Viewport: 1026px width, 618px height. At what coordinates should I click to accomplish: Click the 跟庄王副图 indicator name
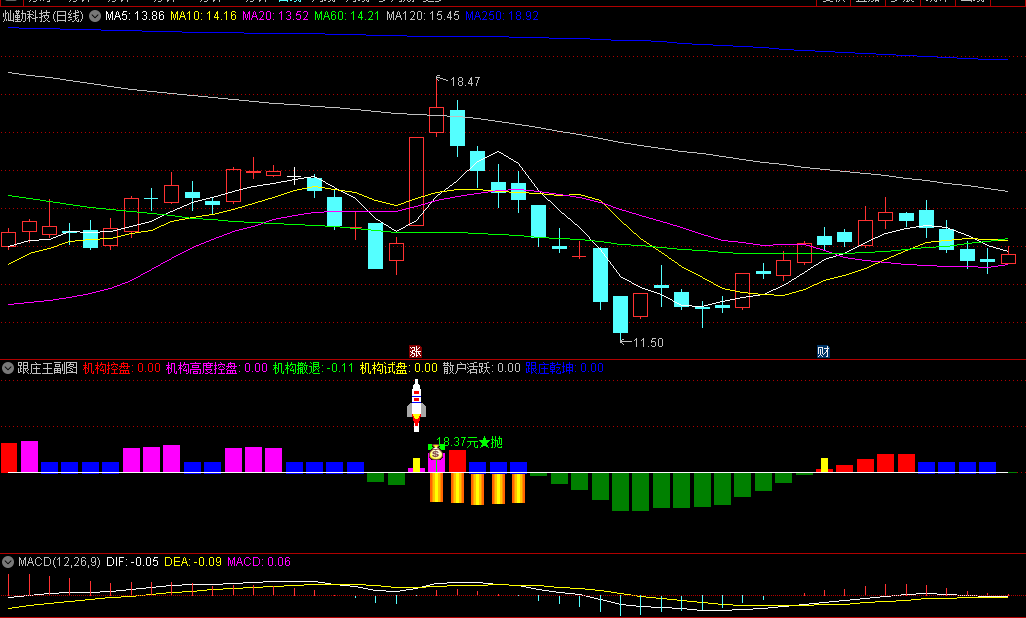click(47, 368)
